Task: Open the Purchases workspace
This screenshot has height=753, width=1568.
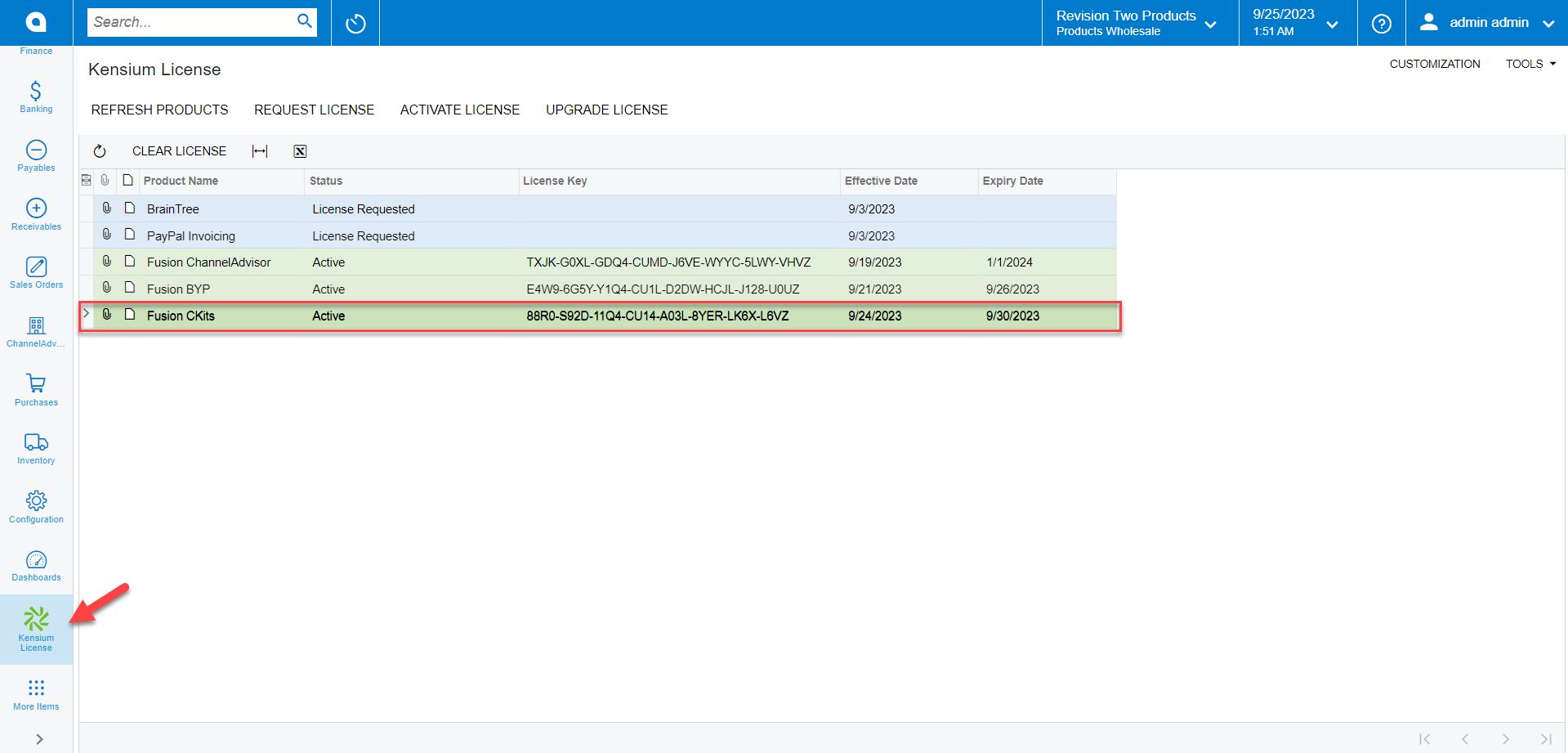Action: tap(36, 390)
